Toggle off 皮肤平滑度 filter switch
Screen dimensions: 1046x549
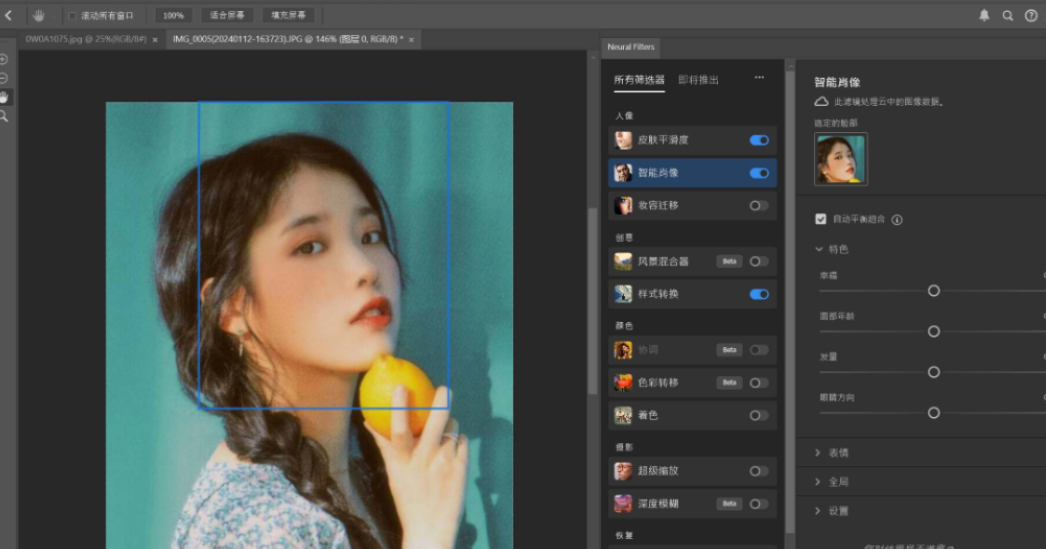coord(759,140)
